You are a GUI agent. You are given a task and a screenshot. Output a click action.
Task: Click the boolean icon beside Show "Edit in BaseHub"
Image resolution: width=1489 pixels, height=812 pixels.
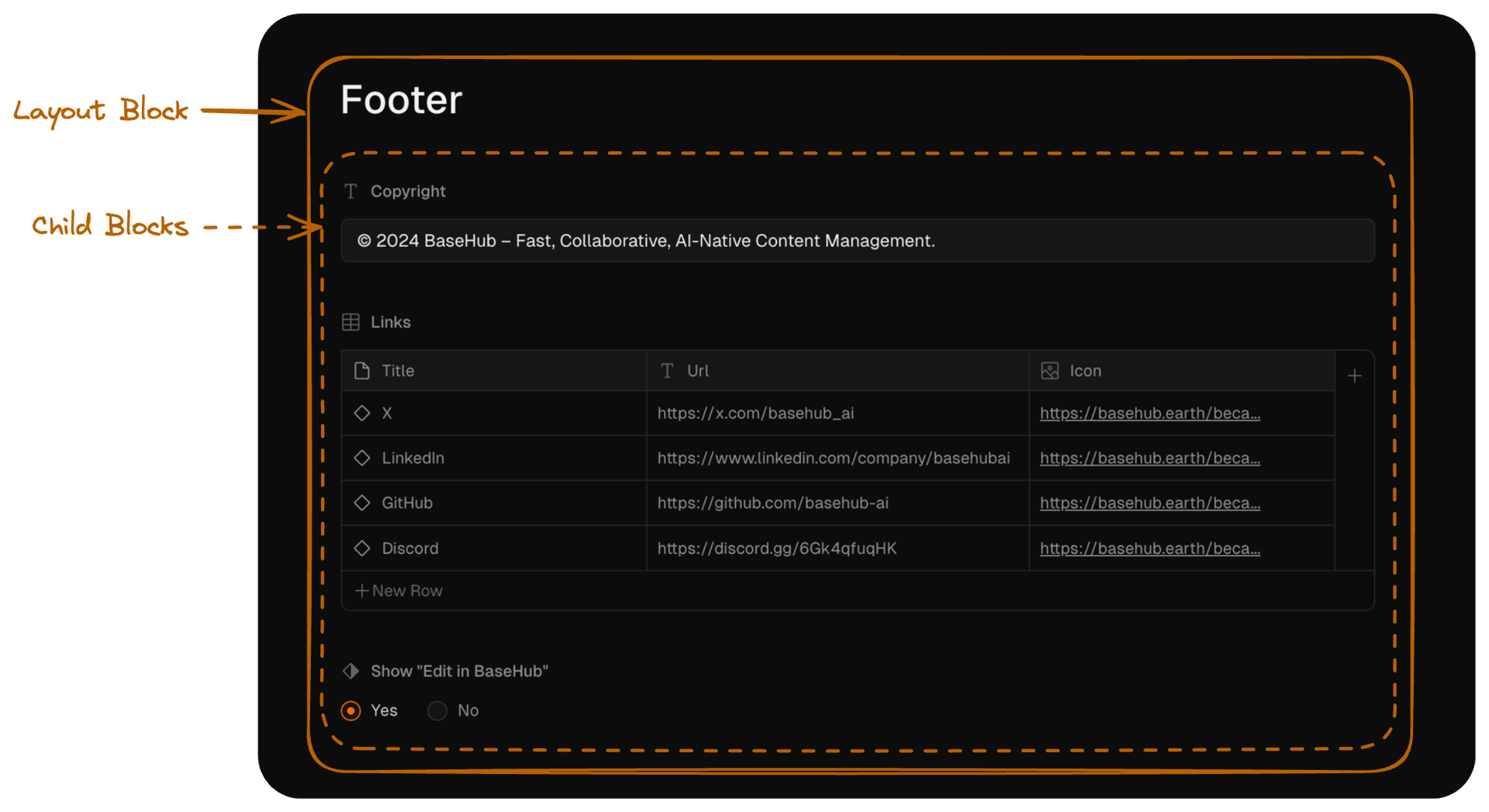[351, 671]
